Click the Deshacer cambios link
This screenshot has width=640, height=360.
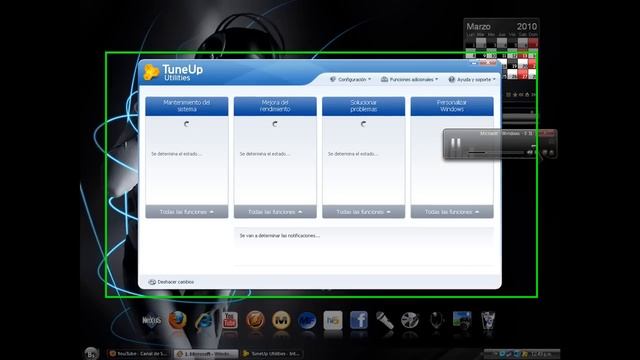click(176, 282)
